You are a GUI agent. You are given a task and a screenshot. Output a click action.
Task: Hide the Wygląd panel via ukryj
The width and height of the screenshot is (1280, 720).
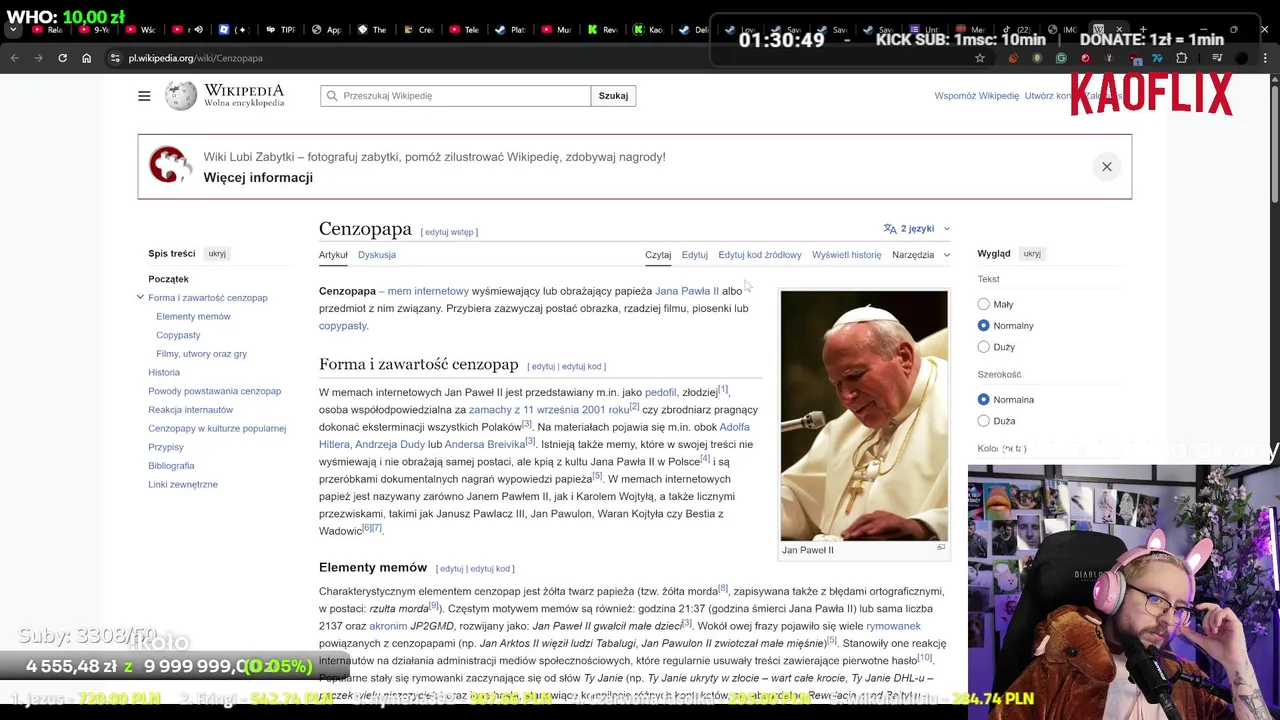(1032, 254)
